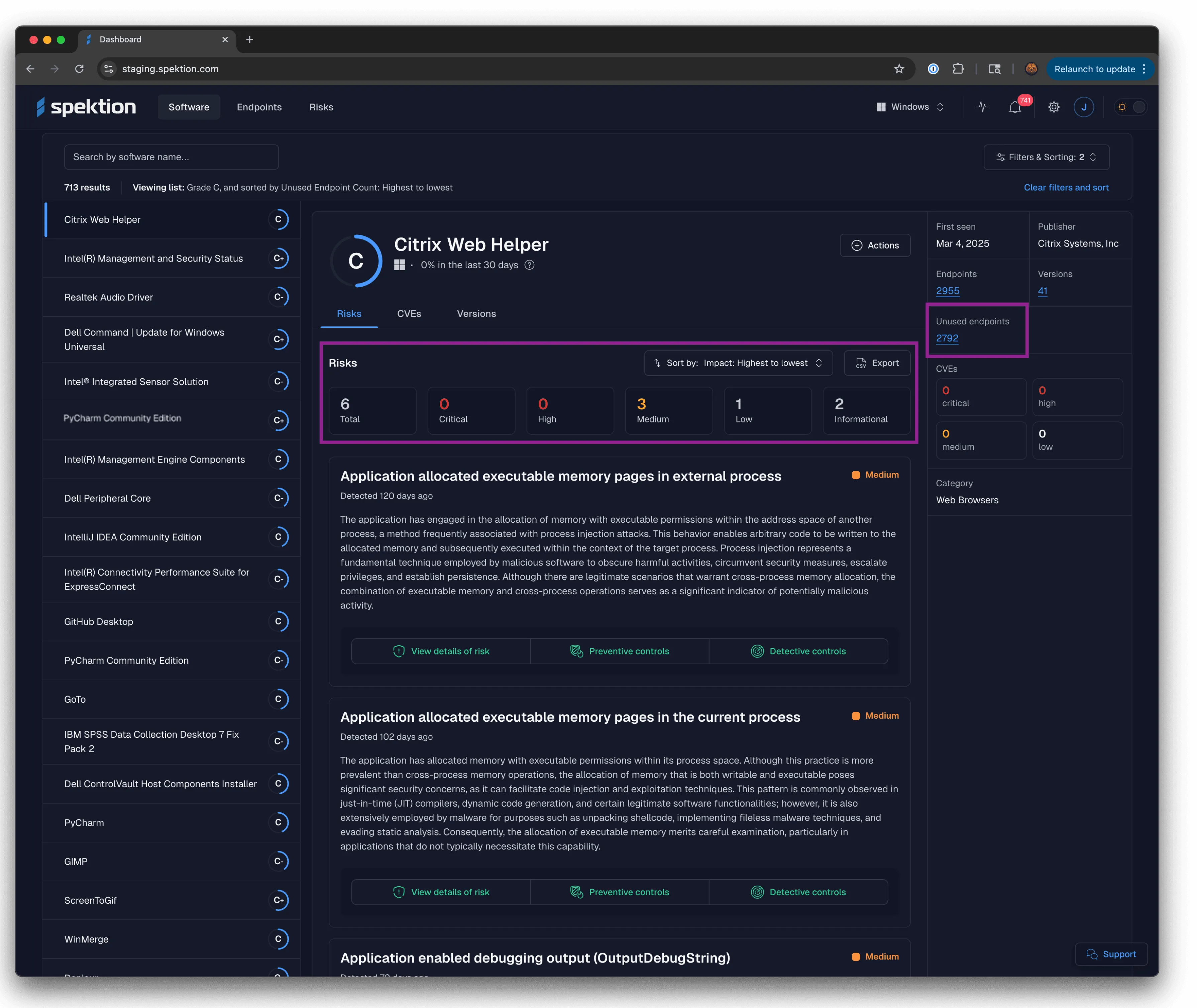Click the Spektion logo
The width and height of the screenshot is (1197, 1008).
[86, 107]
